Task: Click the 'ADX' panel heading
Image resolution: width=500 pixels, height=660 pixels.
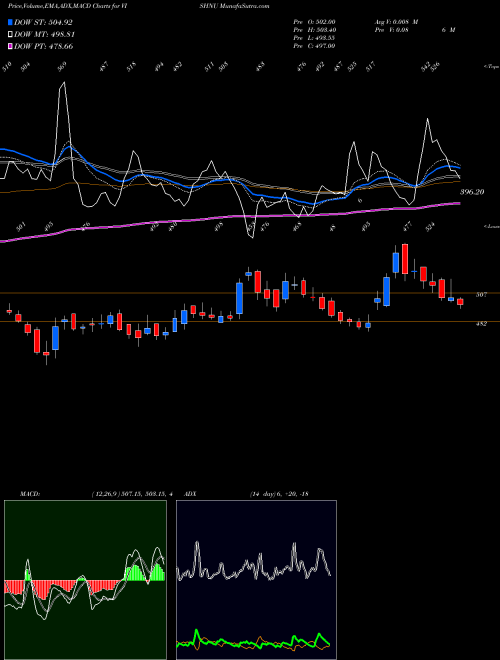Action: point(191,494)
